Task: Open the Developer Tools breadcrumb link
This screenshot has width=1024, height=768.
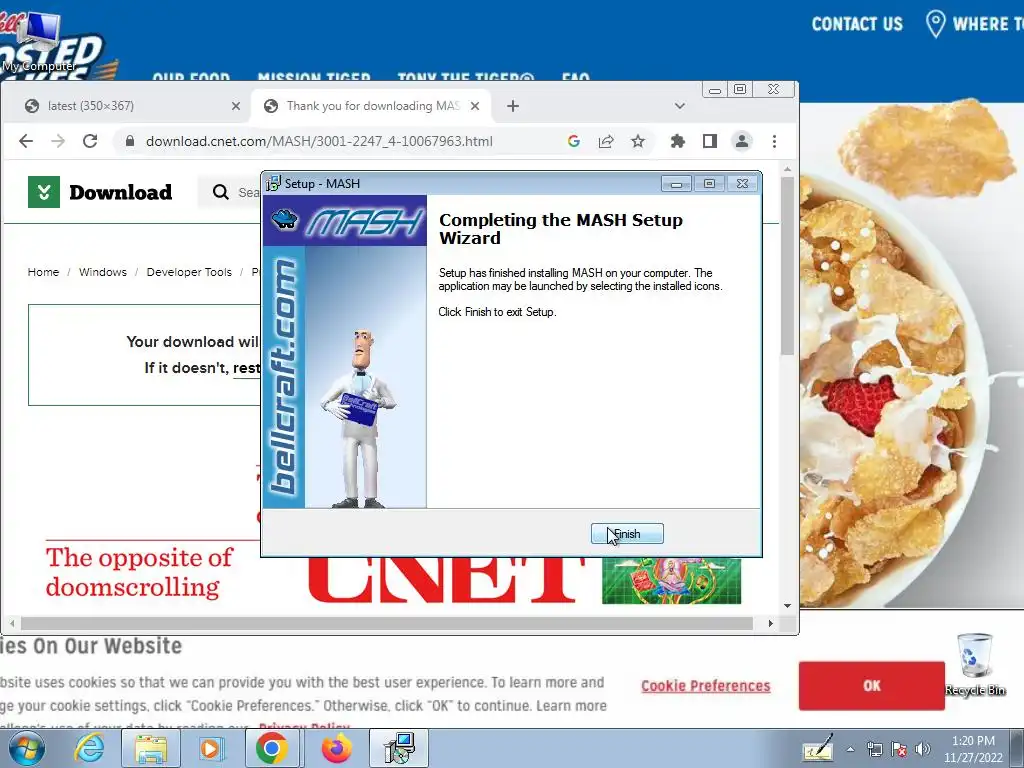Action: (189, 272)
